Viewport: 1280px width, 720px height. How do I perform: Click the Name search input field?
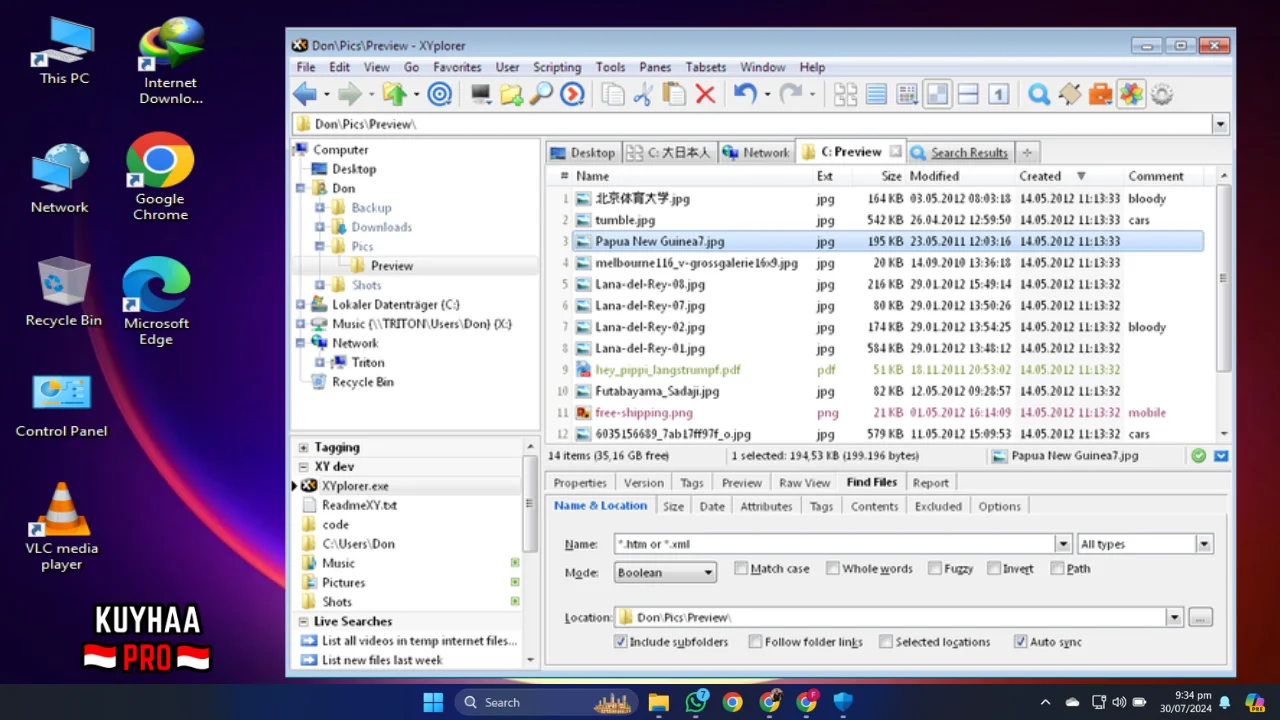(834, 544)
